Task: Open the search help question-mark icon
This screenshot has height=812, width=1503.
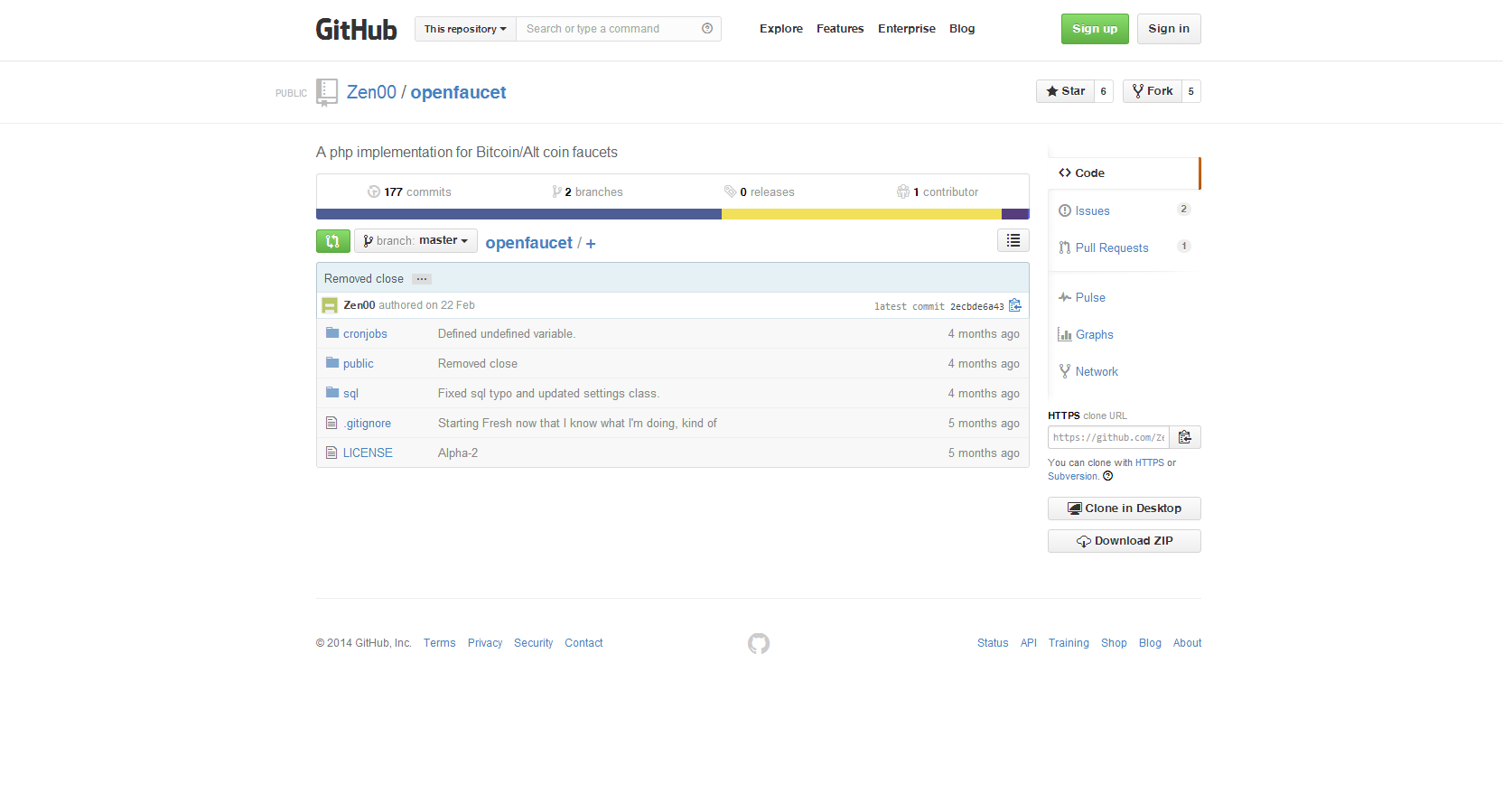Action: pos(707,29)
